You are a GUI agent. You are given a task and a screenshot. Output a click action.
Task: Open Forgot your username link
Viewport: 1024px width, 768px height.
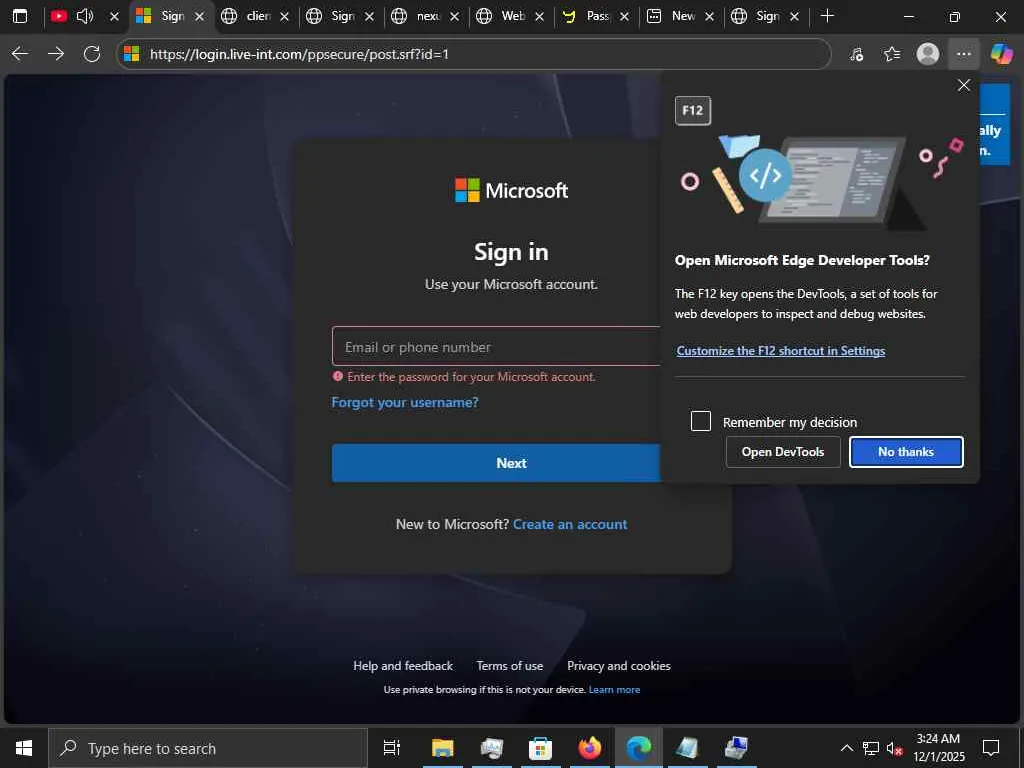pos(405,402)
